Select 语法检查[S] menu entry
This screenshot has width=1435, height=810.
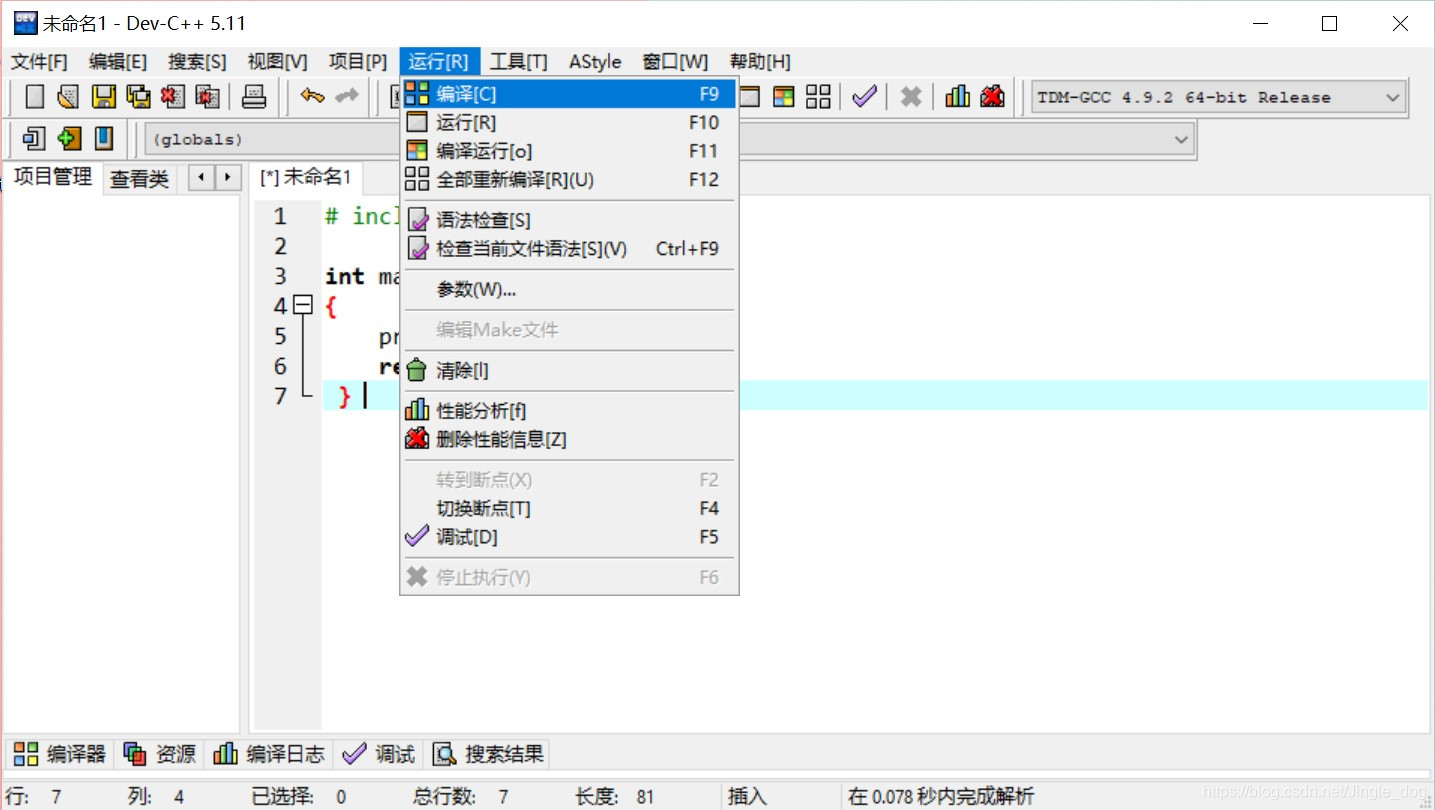[x=569, y=220]
